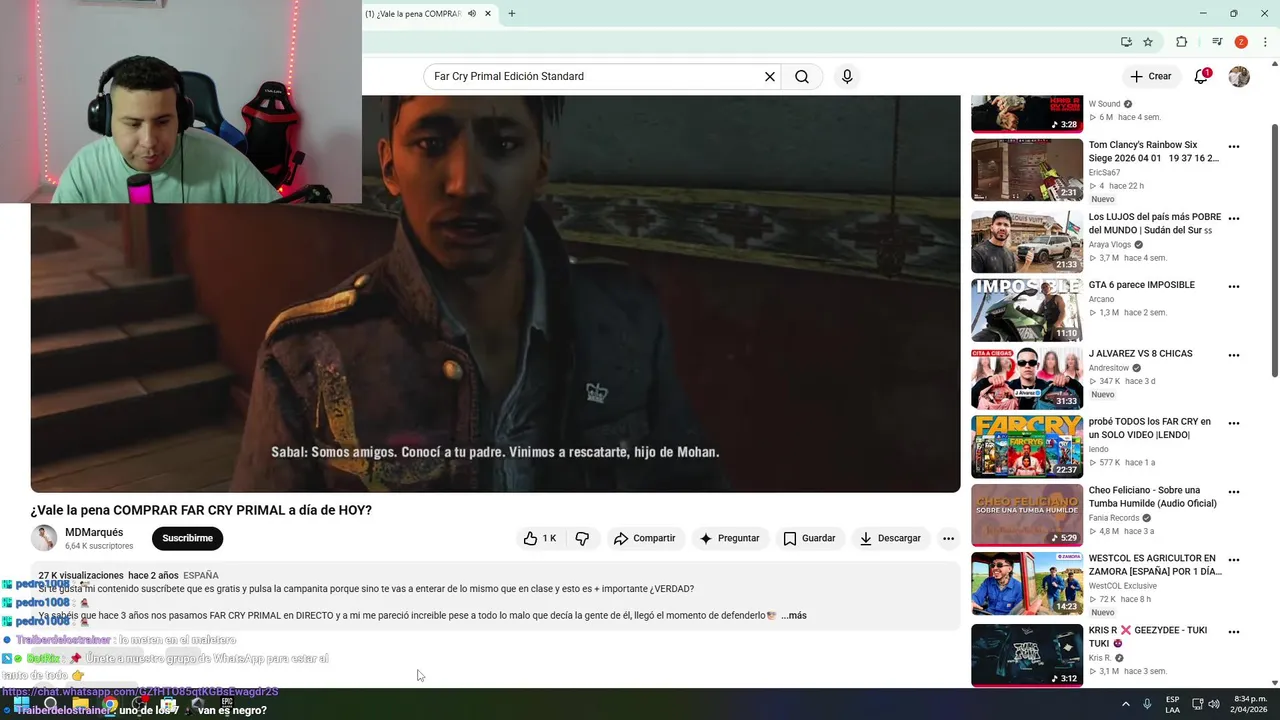
Task: Open options menu for Rainbow Six Siege video
Action: point(1234,146)
